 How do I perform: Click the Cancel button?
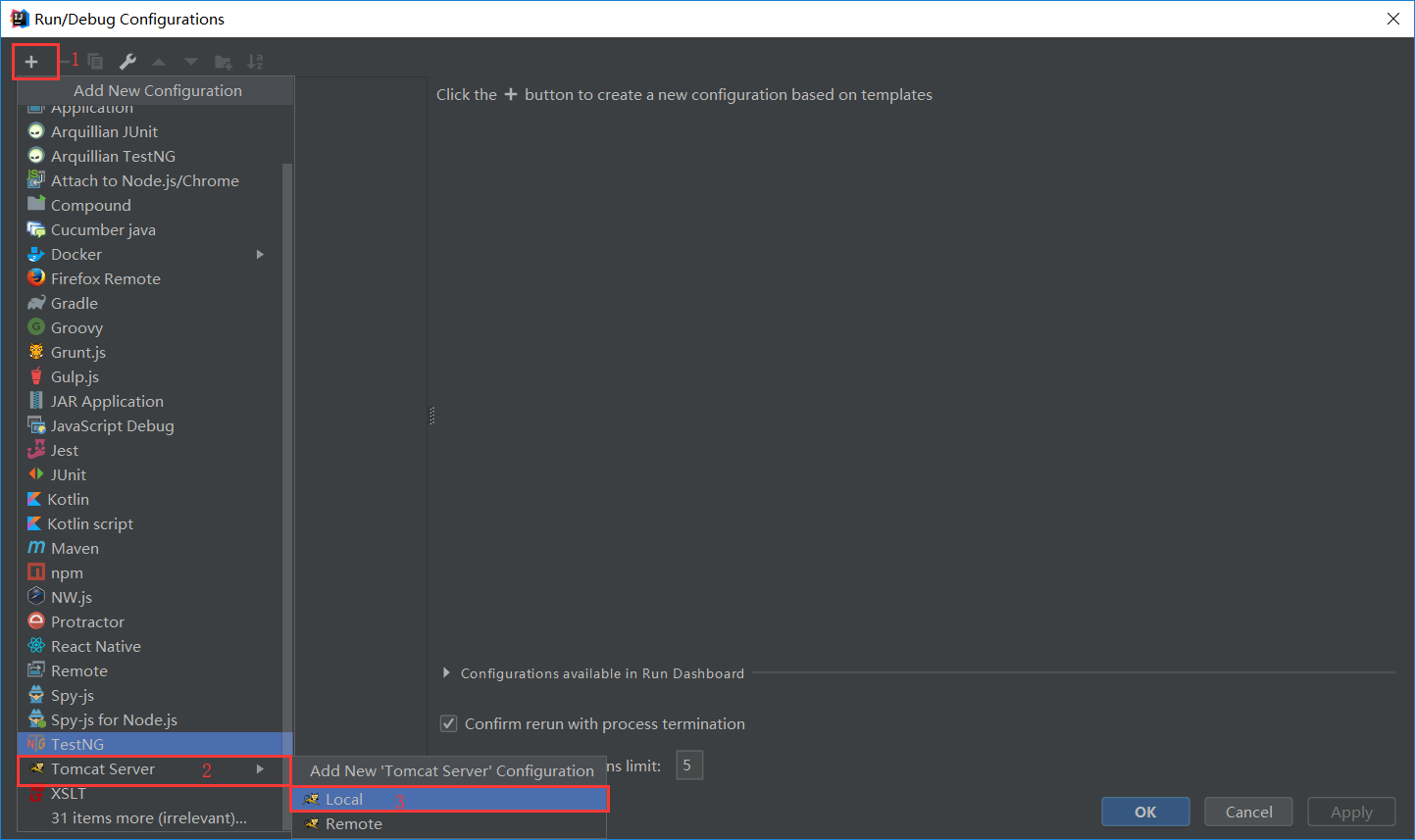tap(1249, 812)
